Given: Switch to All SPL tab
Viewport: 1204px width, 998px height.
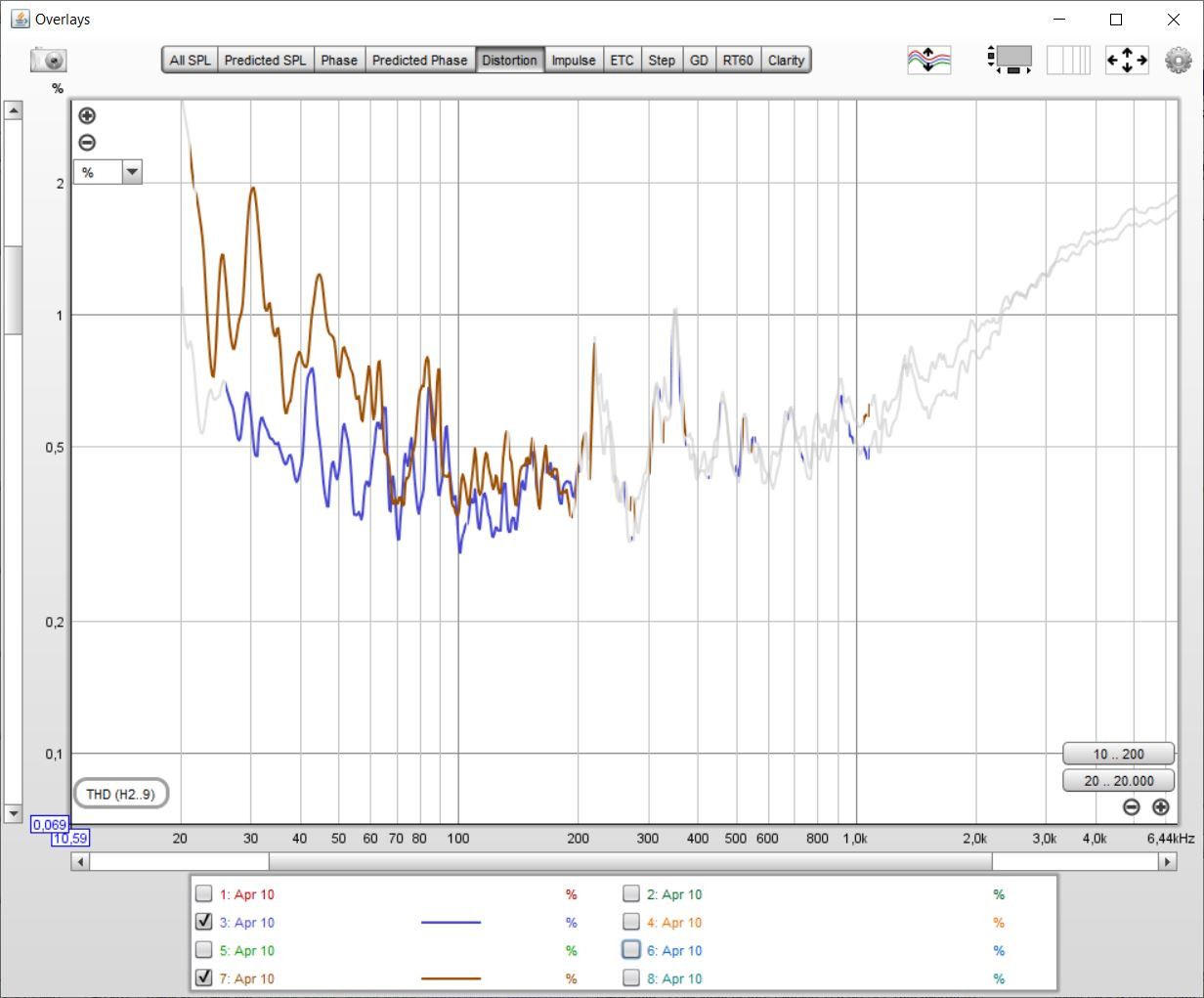Looking at the screenshot, I should click(x=190, y=60).
